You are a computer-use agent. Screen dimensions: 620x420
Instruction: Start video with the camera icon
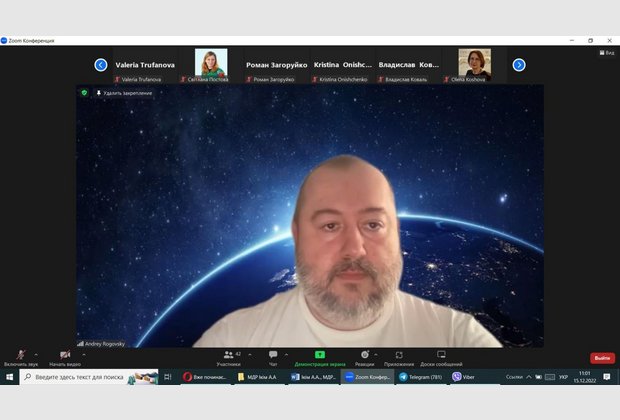point(64,356)
